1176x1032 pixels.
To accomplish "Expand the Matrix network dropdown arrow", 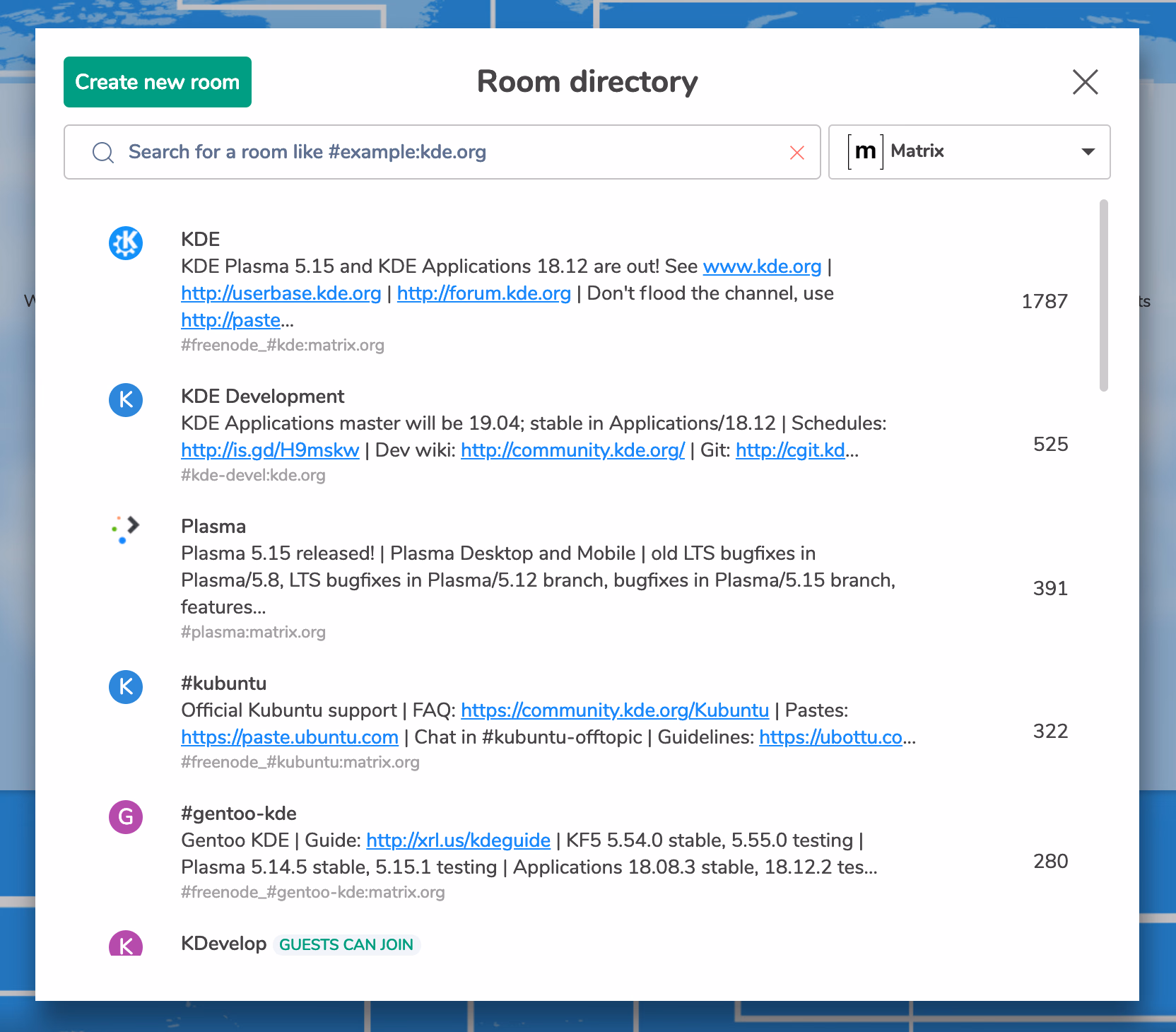I will pyautogui.click(x=1088, y=151).
